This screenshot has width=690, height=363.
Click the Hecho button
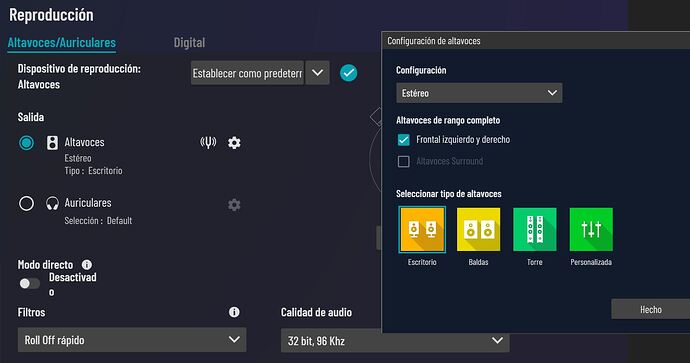pos(651,309)
